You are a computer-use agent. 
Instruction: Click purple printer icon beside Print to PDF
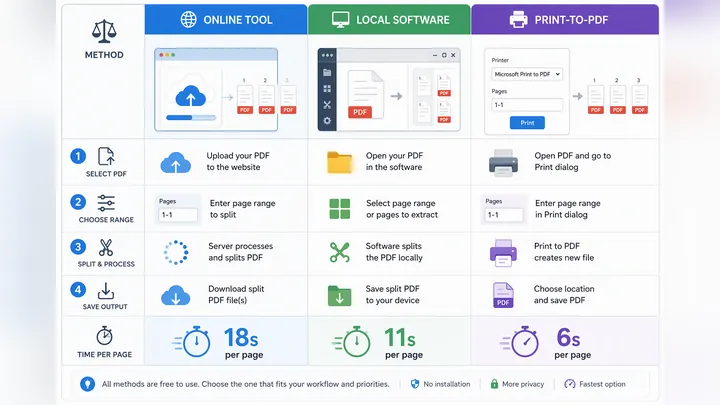(x=503, y=253)
